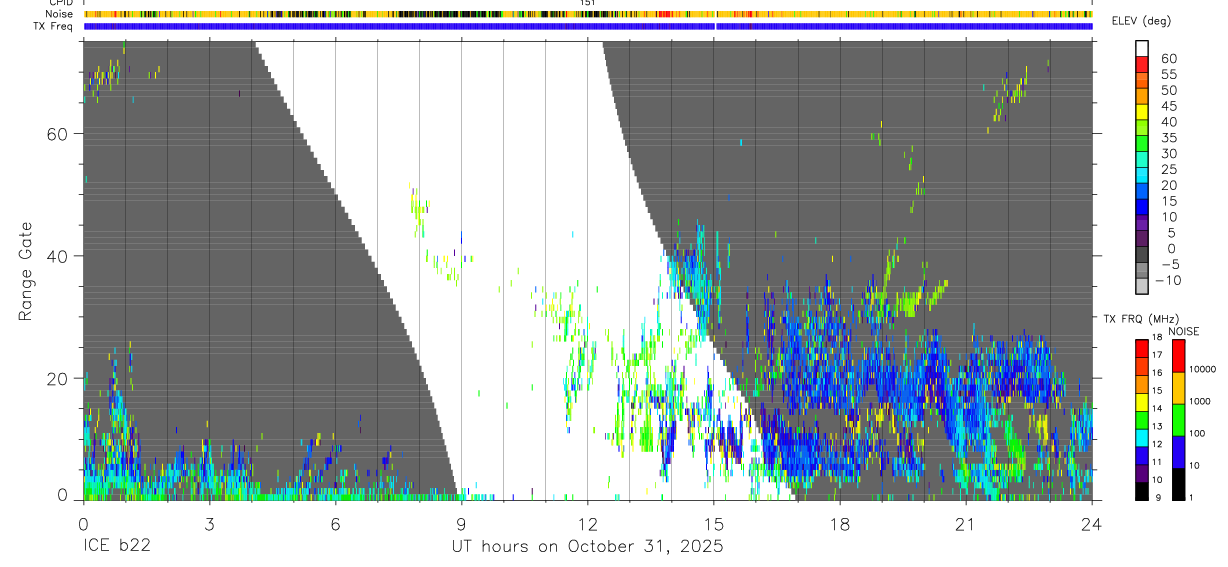Click the purple 10–11 MHz TX FRQ swatch
The width and height of the screenshot is (1228, 567).
coord(1142,471)
